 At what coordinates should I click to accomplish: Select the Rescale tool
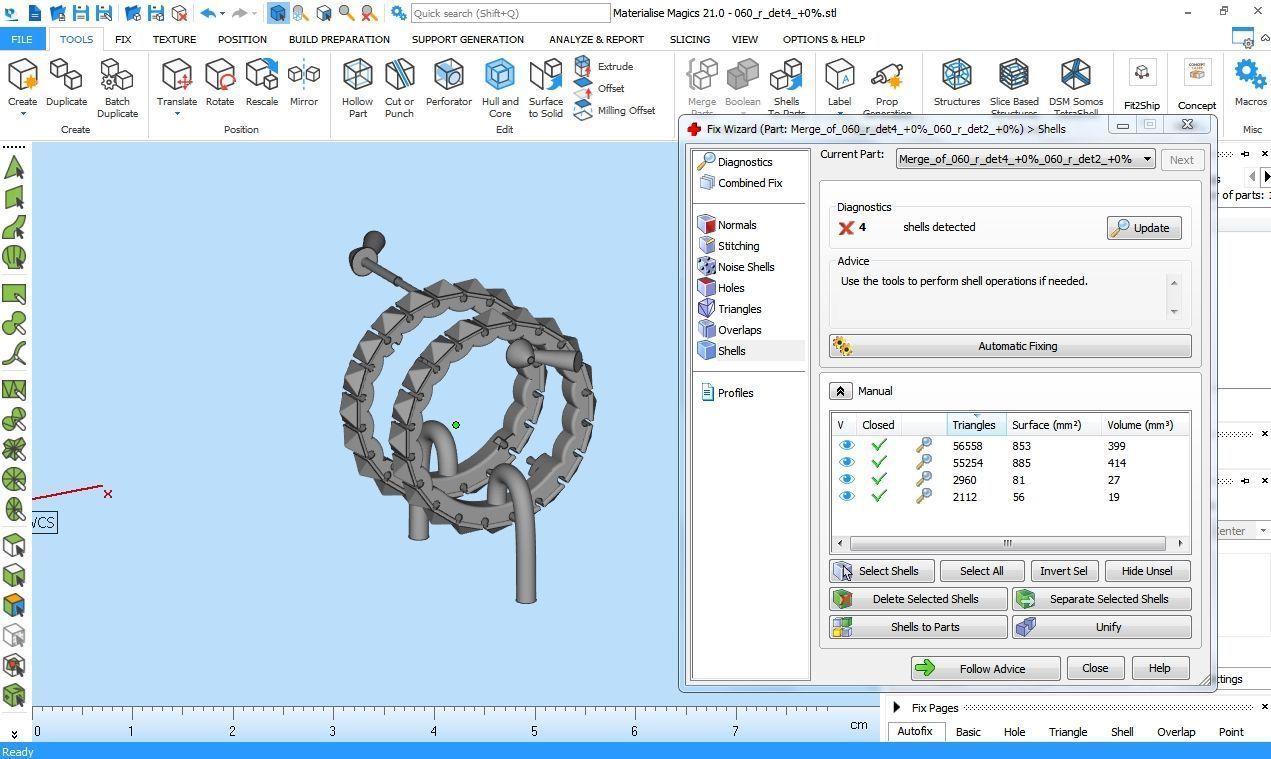point(262,83)
